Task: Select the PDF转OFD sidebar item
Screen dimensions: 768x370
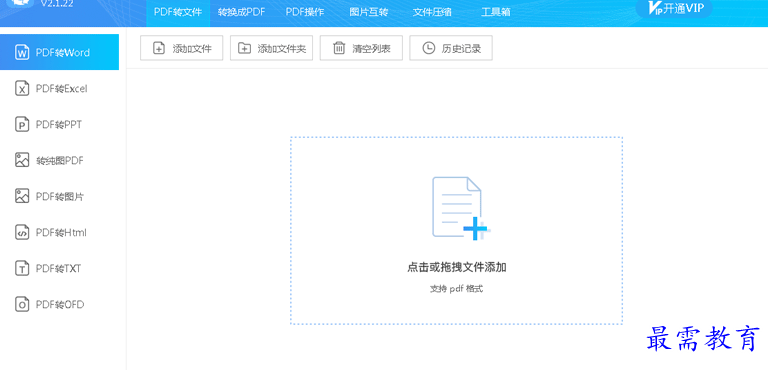Action: 59,304
